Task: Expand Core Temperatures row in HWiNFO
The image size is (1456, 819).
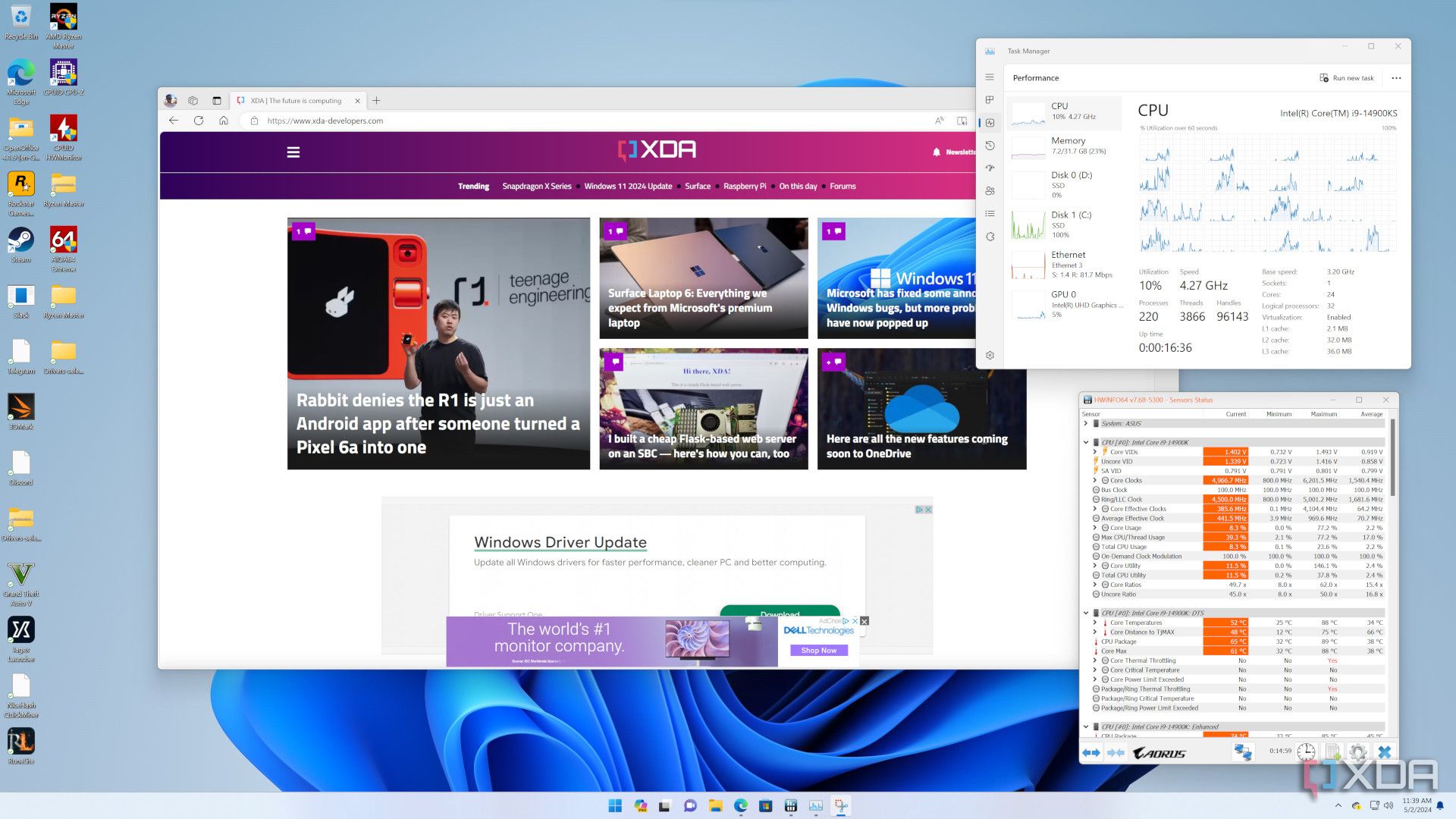Action: coord(1095,623)
